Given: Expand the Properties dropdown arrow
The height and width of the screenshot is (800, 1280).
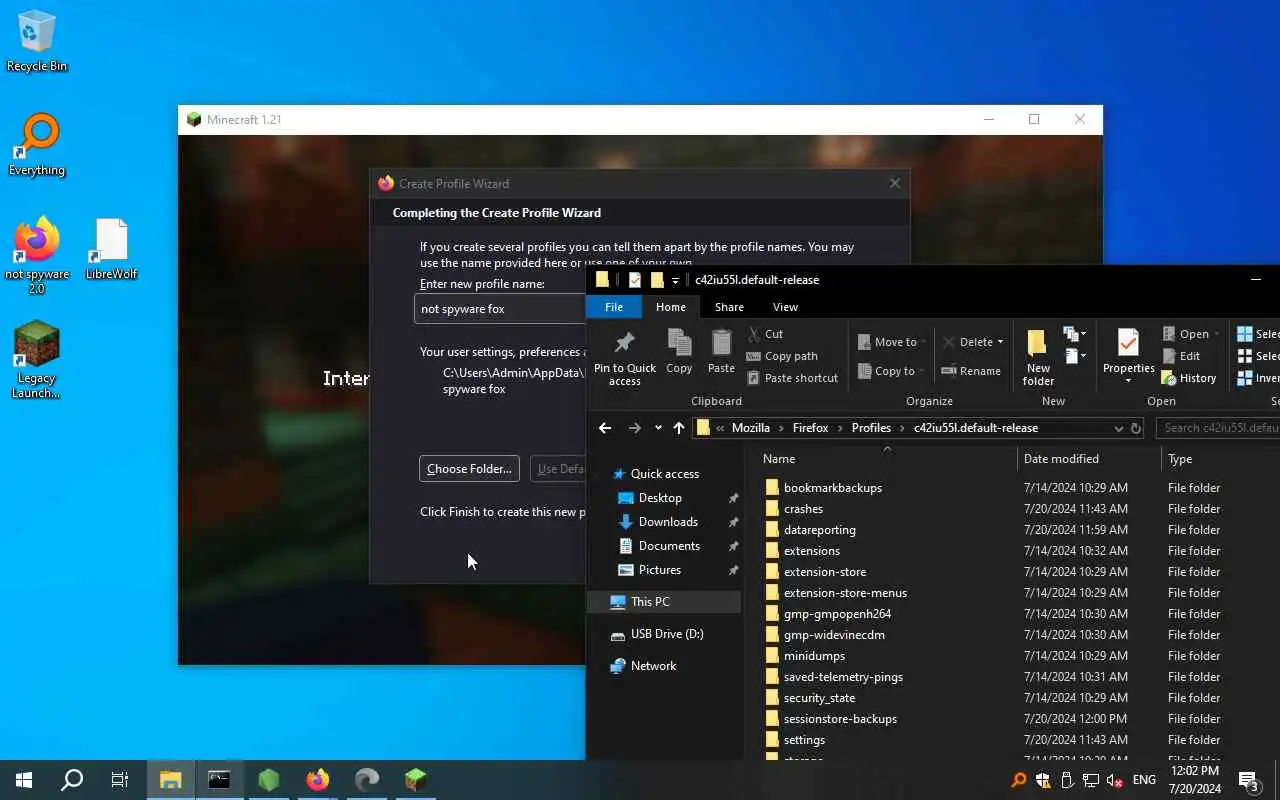Looking at the screenshot, I should click(x=1128, y=381).
